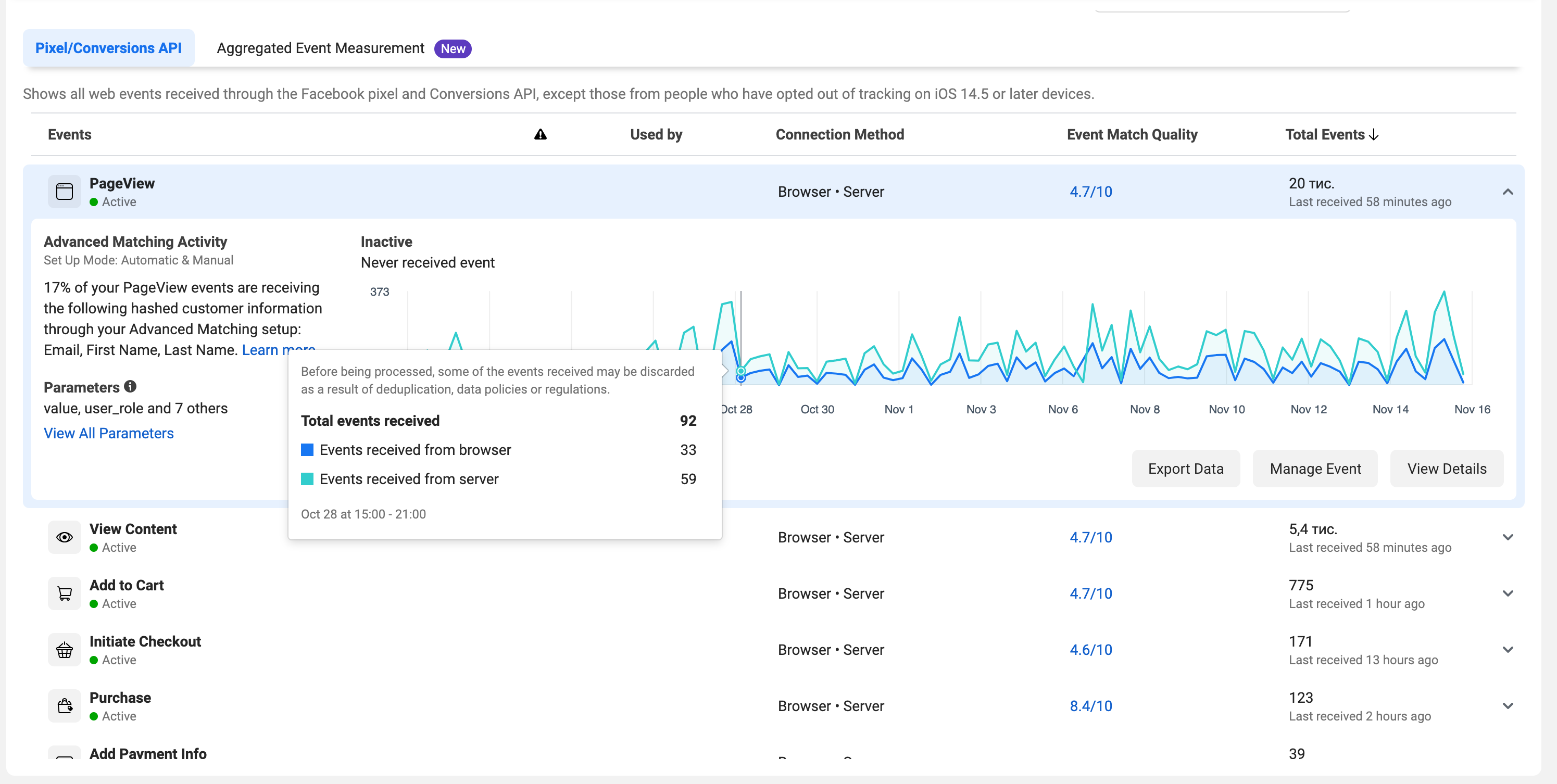Click the Nov 8 axis label
The height and width of the screenshot is (784, 1557).
point(1145,409)
